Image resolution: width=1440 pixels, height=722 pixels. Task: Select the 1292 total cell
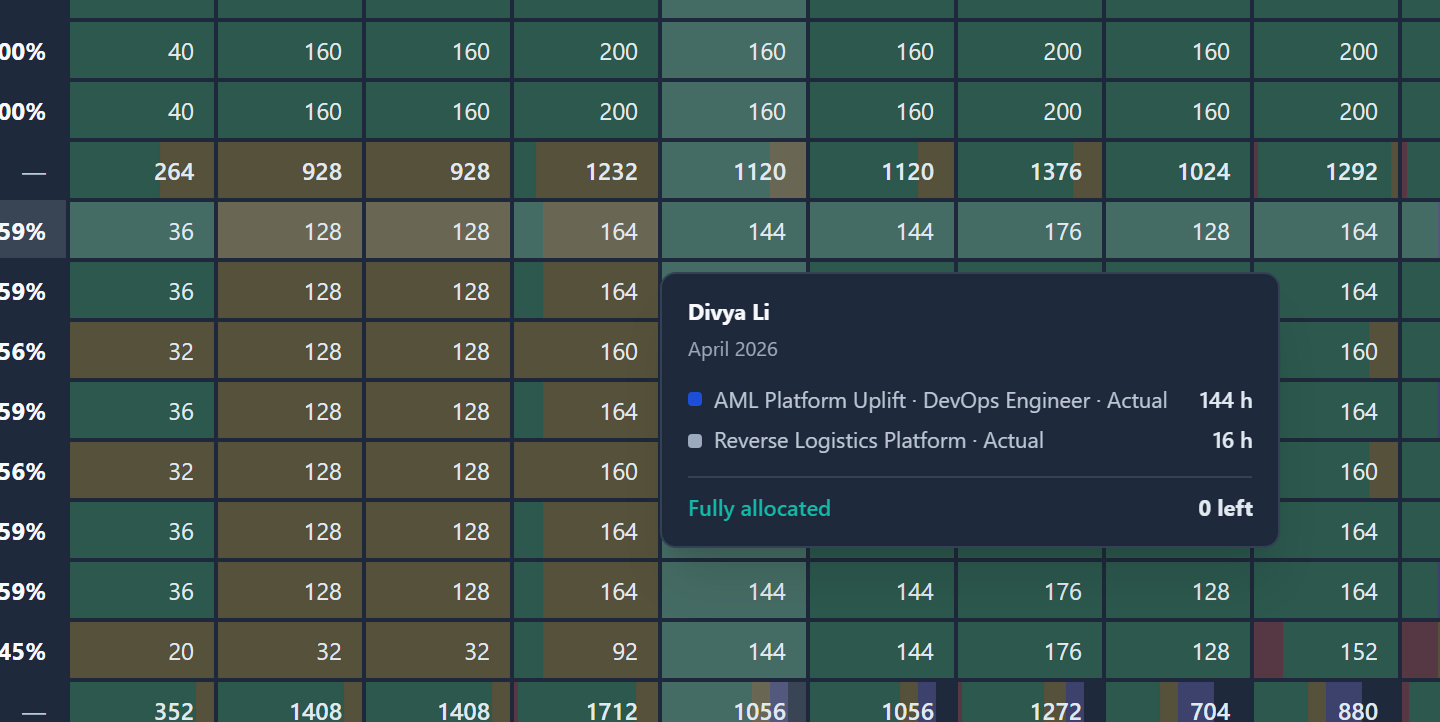click(1326, 171)
